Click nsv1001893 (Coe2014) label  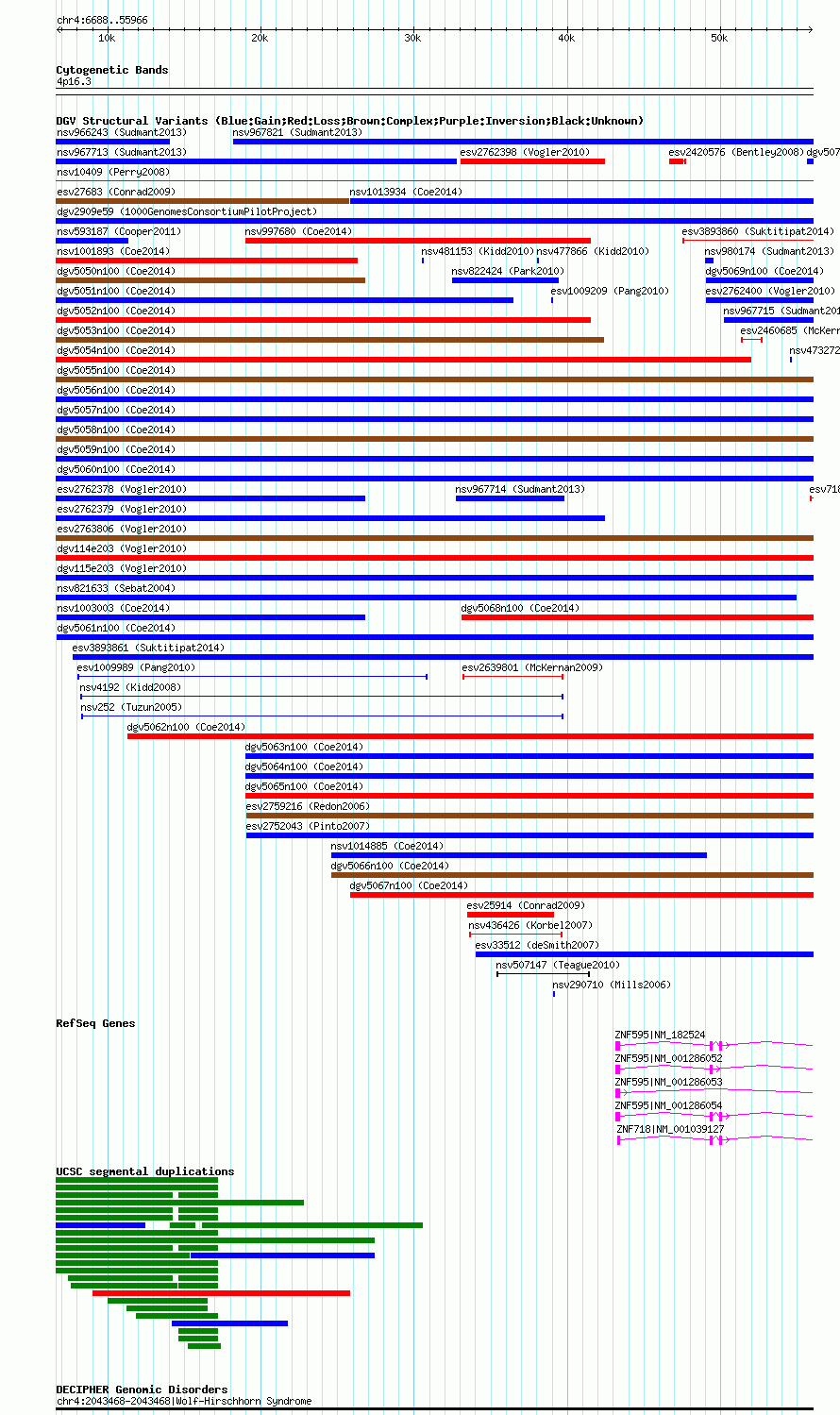coord(113,251)
